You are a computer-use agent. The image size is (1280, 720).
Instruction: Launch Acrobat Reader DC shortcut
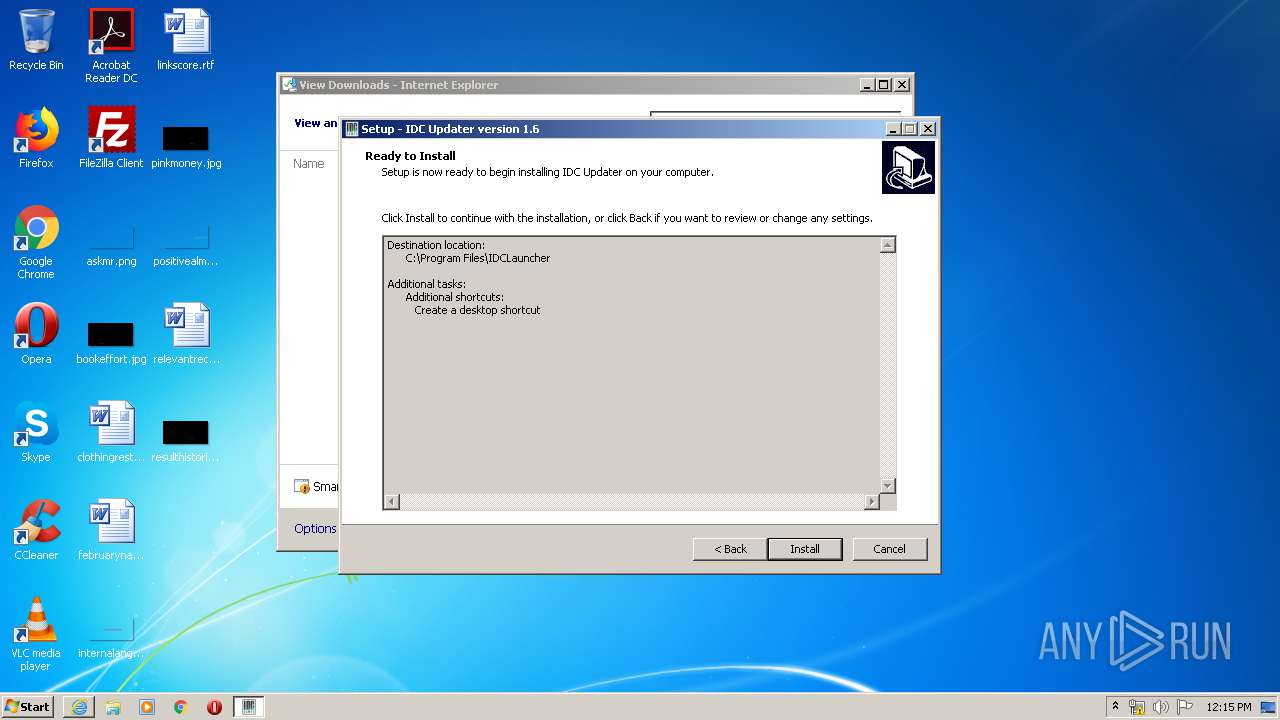(x=111, y=46)
